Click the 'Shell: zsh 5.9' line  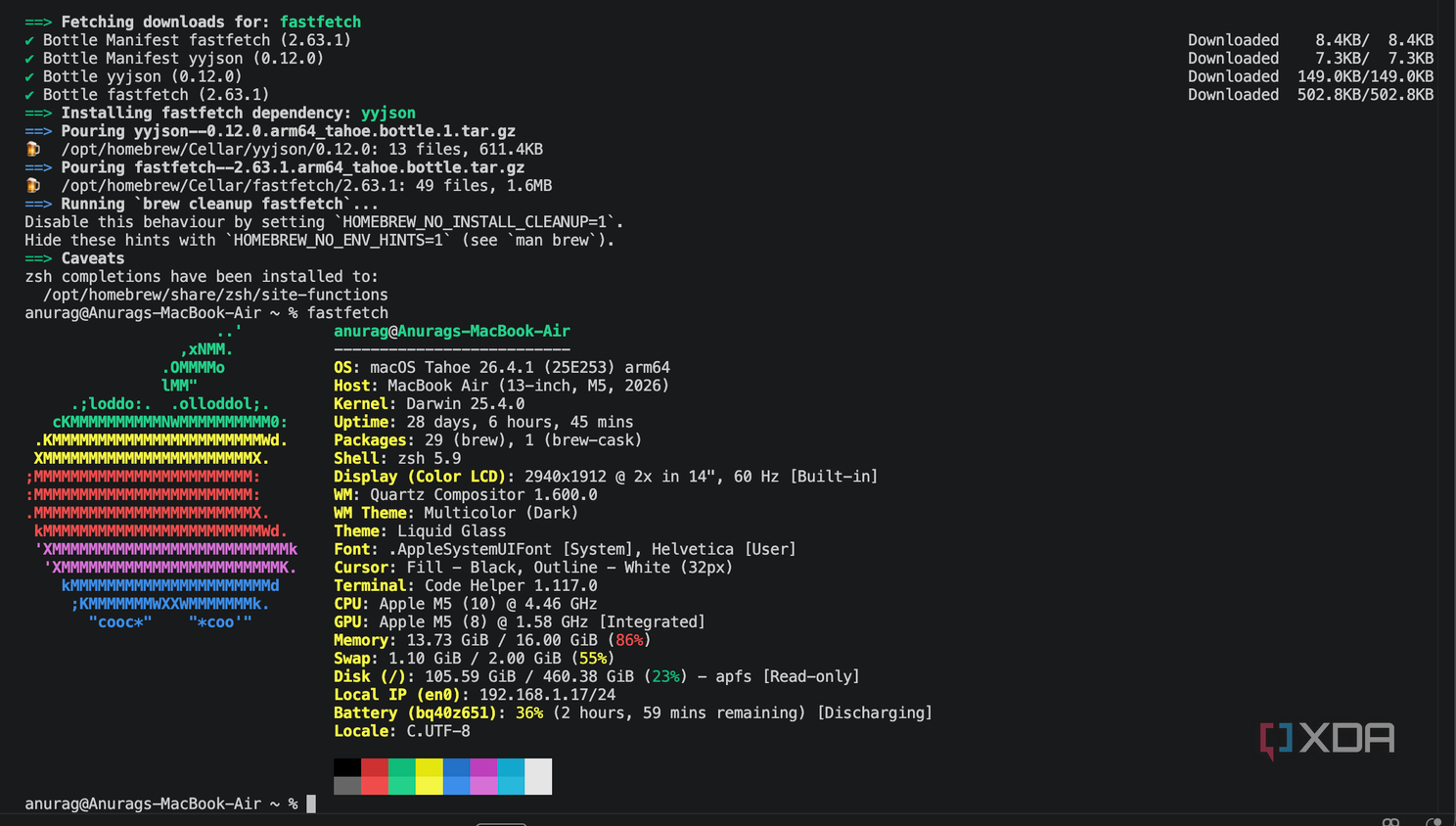pyautogui.click(x=397, y=458)
